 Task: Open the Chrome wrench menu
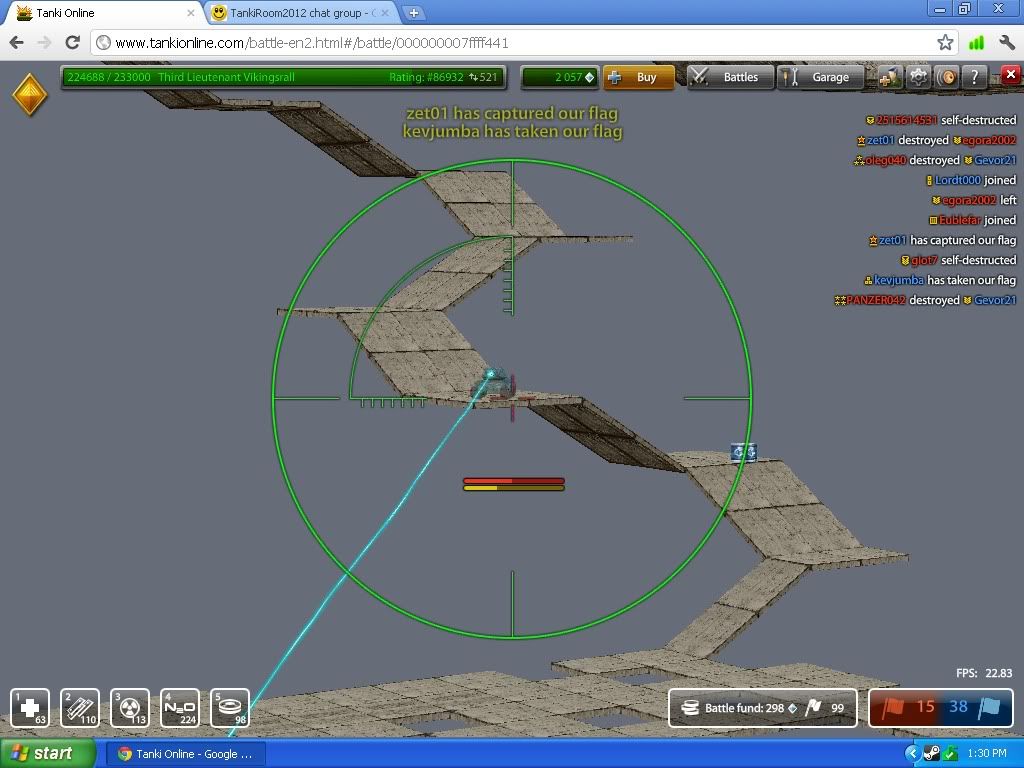[x=1006, y=43]
